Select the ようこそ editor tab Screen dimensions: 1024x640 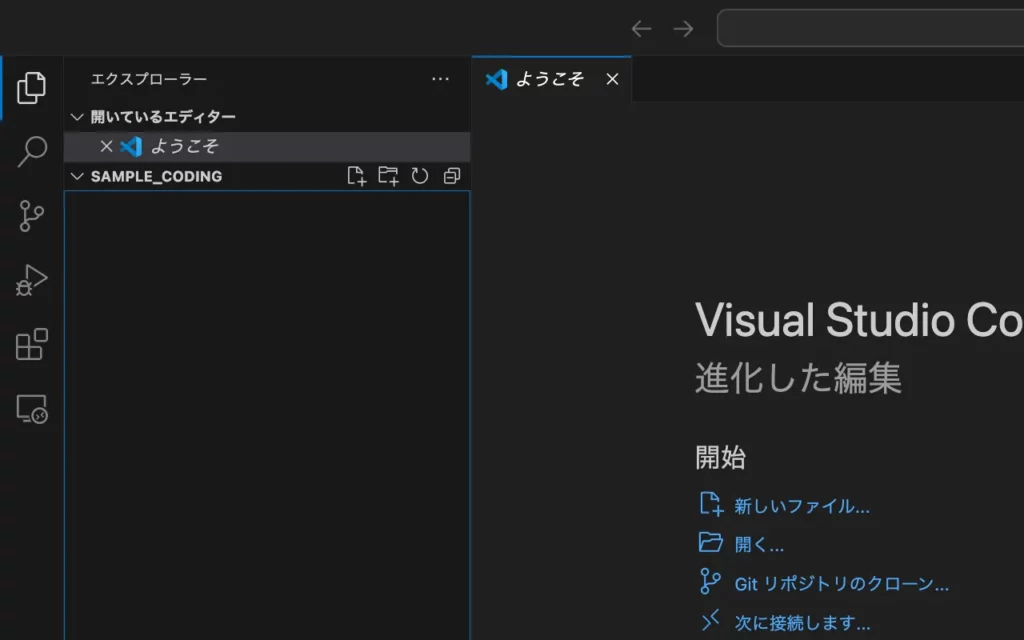pyautogui.click(x=551, y=79)
